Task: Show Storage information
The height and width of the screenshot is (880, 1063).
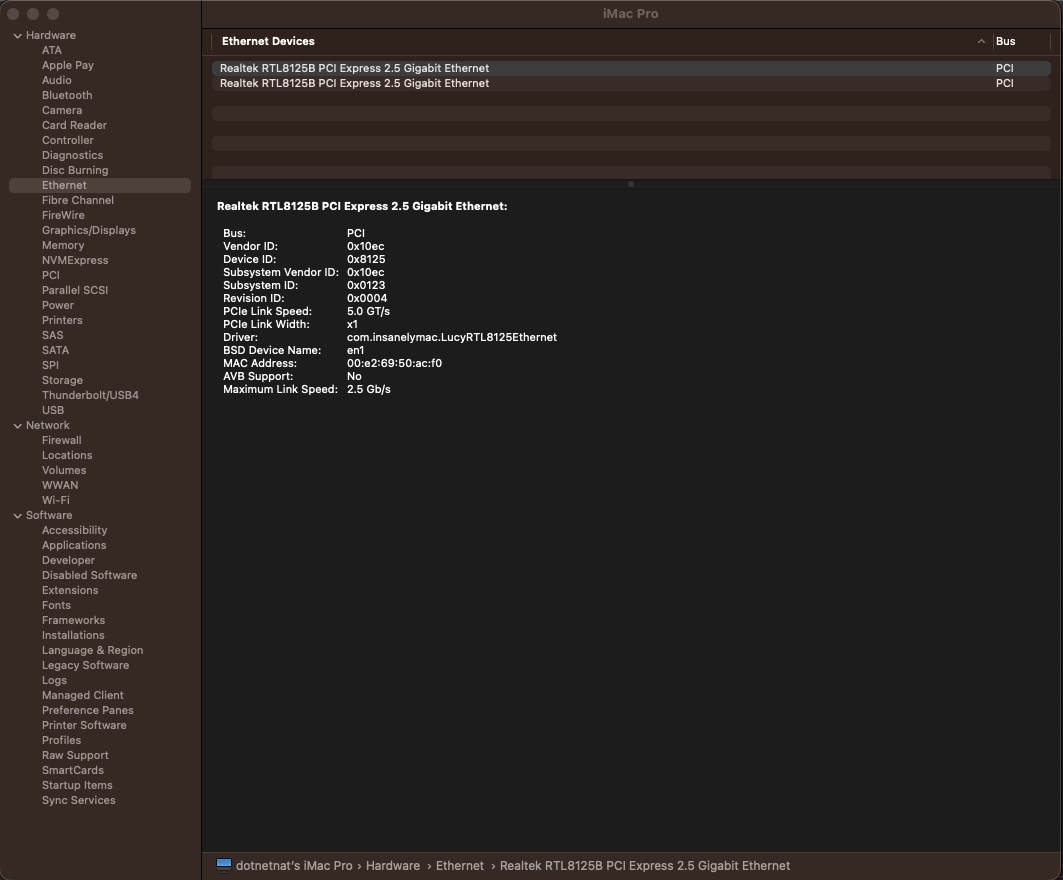Action: [x=62, y=380]
